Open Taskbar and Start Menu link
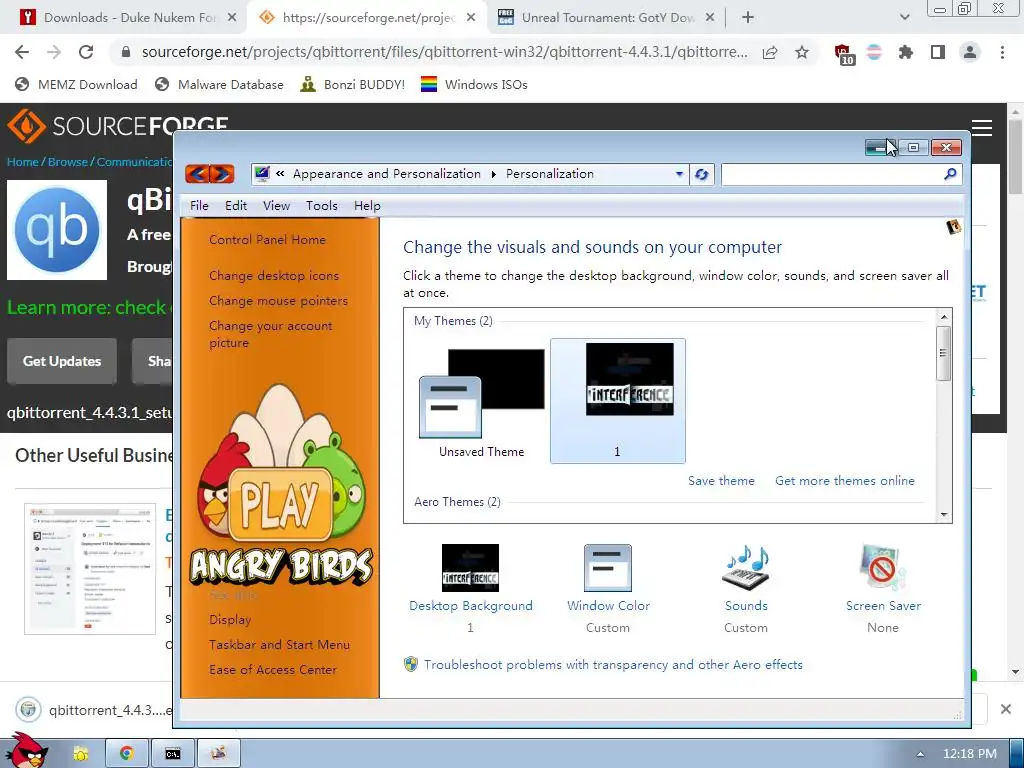The image size is (1024, 768). click(x=279, y=645)
